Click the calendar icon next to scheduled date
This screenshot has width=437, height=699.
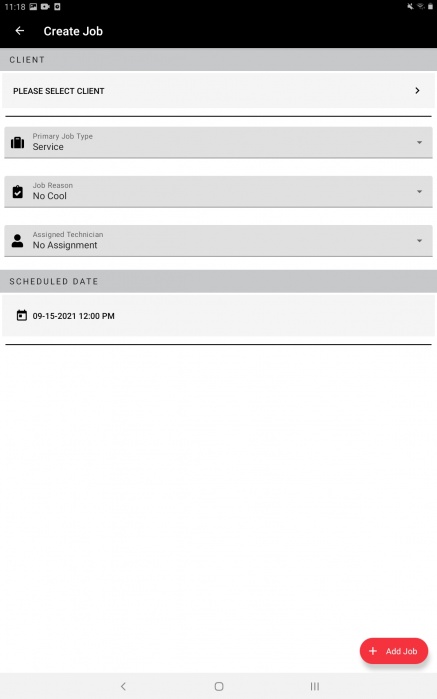point(21,316)
